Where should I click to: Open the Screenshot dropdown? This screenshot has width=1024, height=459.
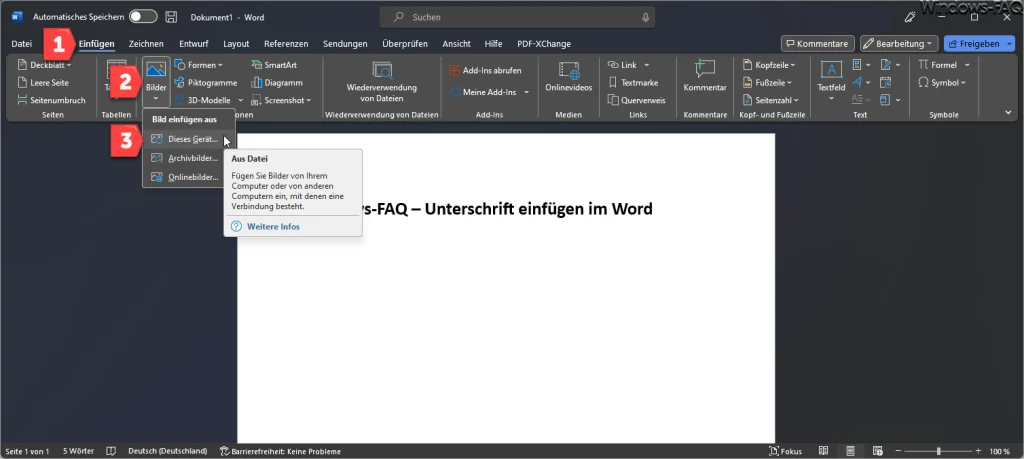281,100
